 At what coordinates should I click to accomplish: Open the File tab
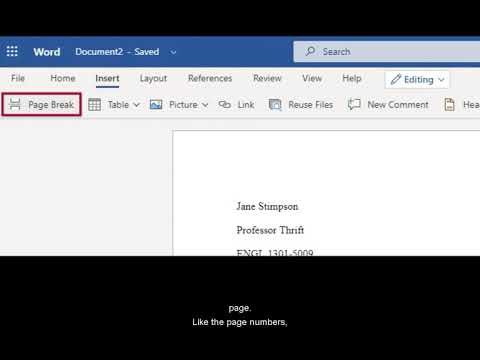[18, 78]
